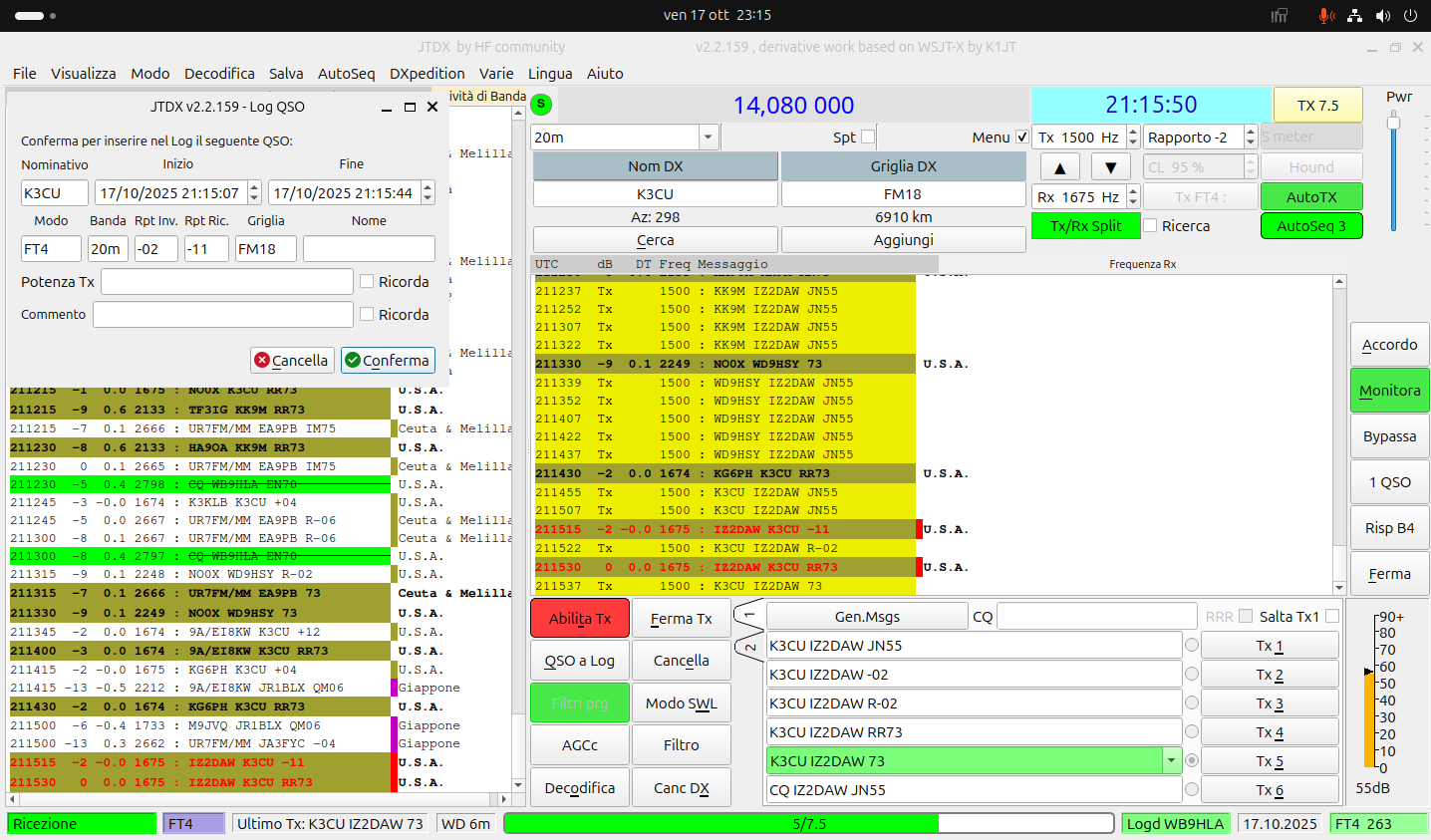The image size is (1431, 840).
Task: Click the microphone indicator in top bar
Action: pos(1326,15)
